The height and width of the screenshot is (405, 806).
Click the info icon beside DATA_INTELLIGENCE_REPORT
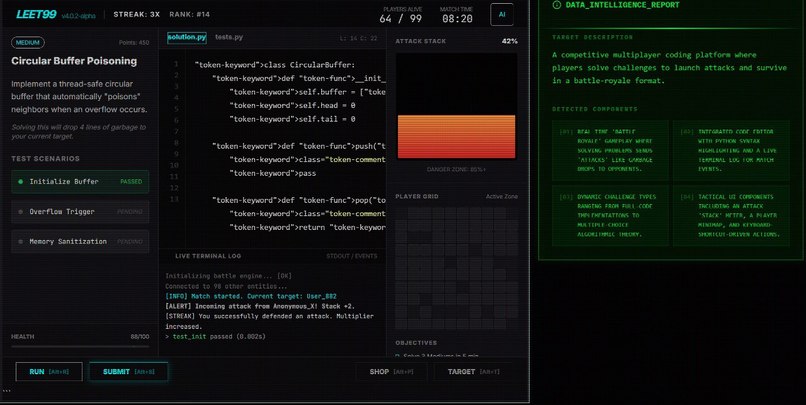[557, 5]
